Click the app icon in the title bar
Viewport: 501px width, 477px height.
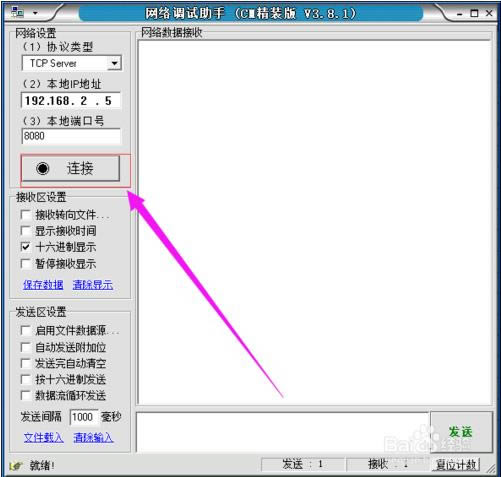point(17,13)
